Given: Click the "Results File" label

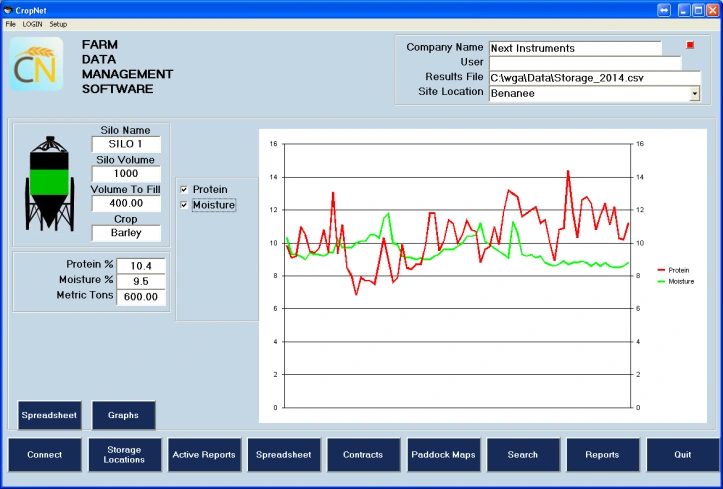Looking at the screenshot, I should point(454,77).
